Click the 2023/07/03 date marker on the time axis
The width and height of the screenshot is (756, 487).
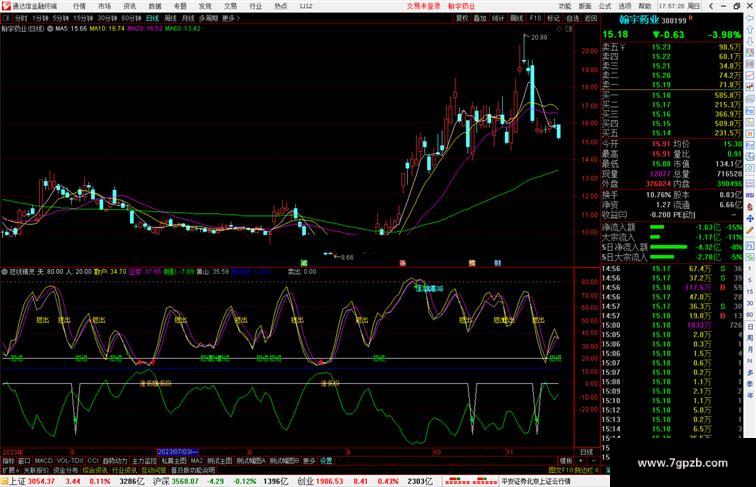(x=178, y=452)
